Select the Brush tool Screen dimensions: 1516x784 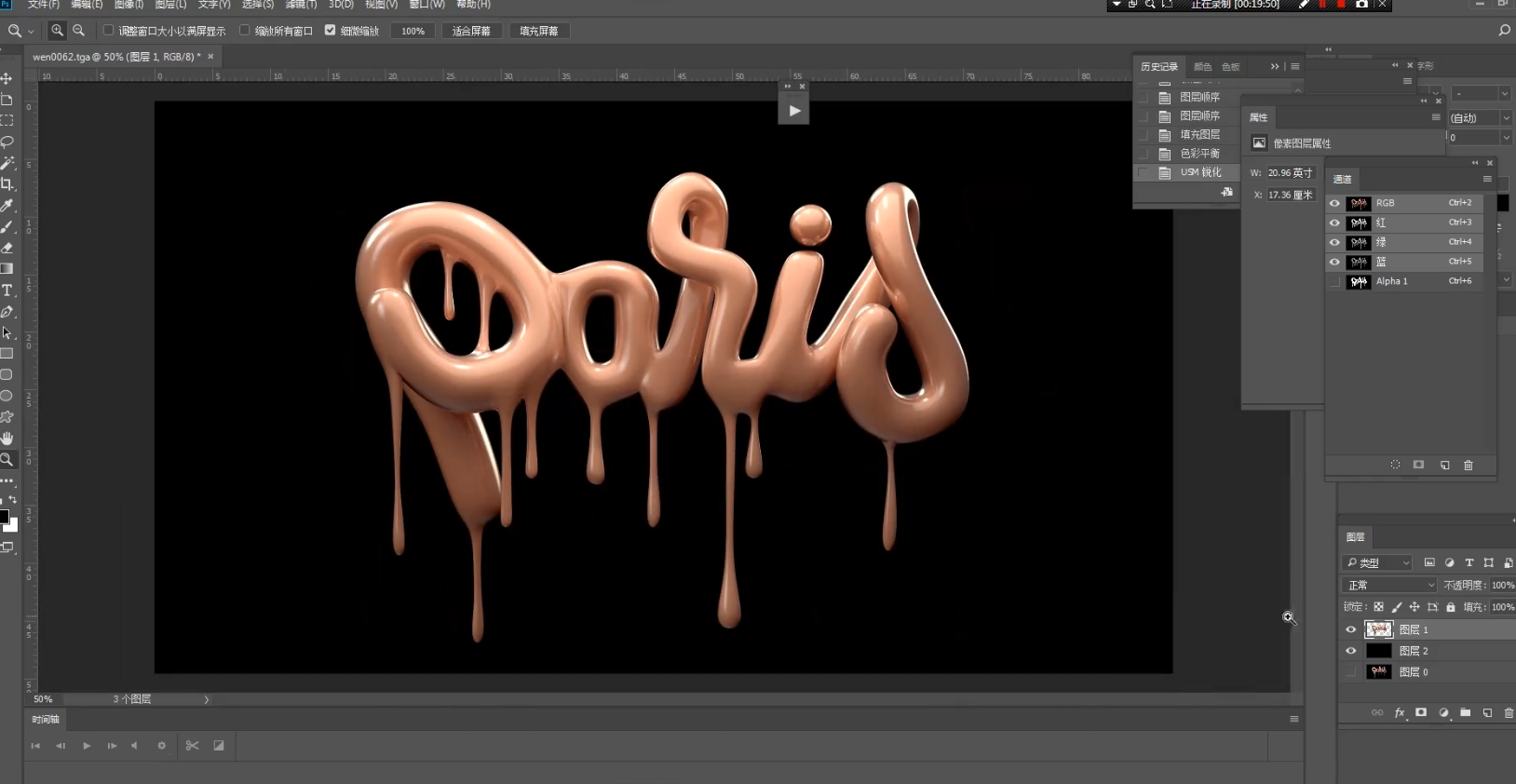pos(7,227)
